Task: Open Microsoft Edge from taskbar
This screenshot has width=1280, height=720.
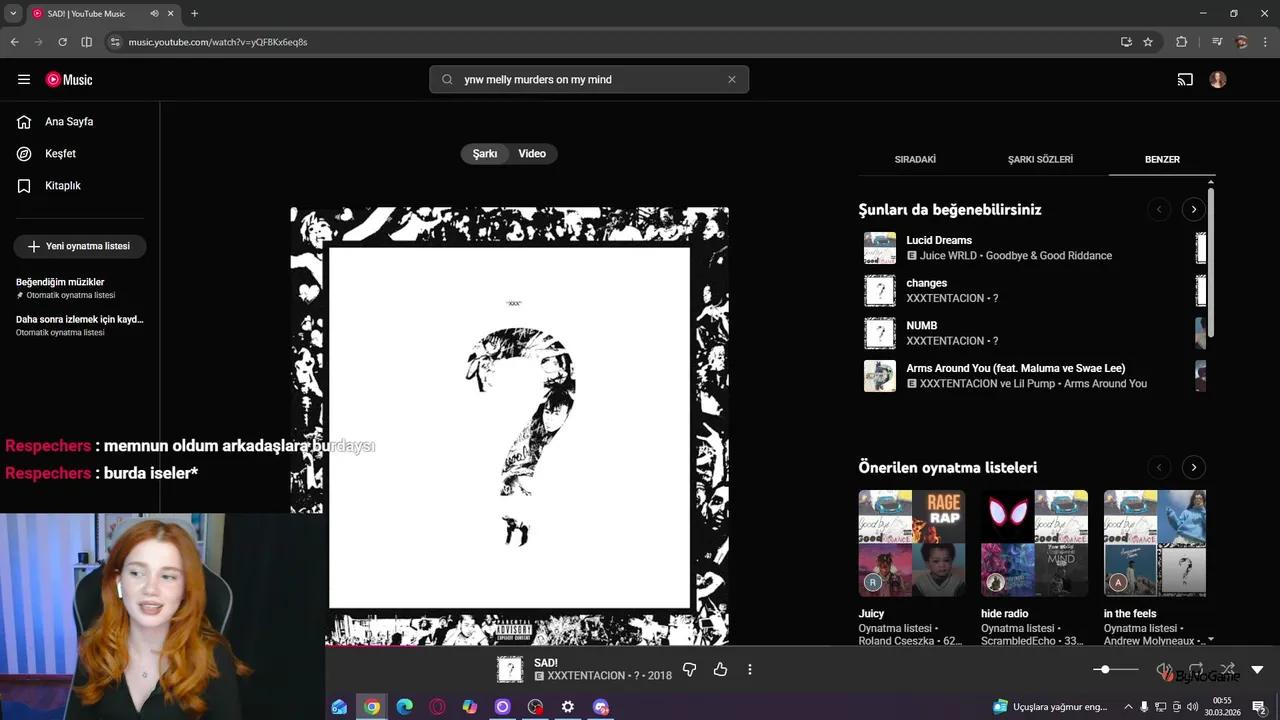Action: (x=404, y=707)
